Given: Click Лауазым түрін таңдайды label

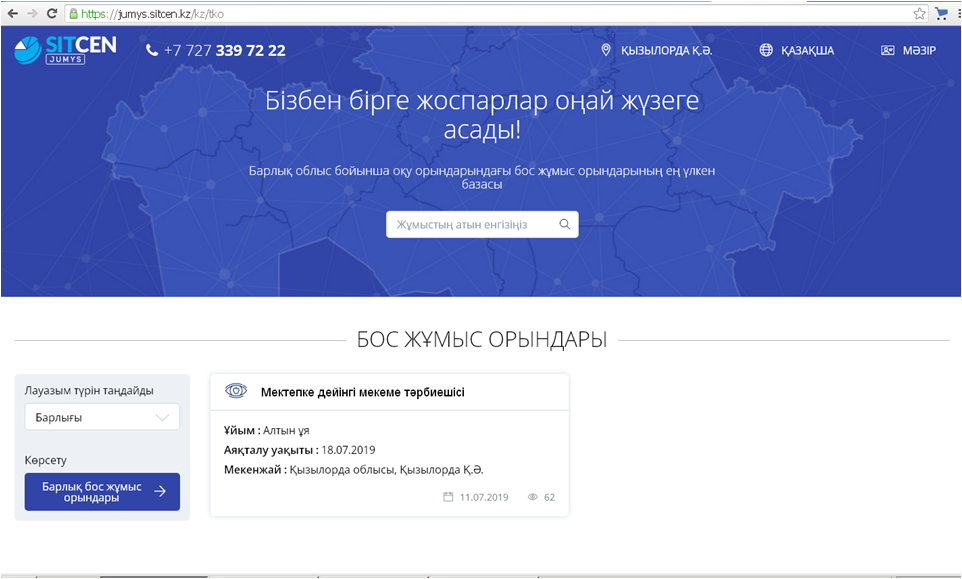Looking at the screenshot, I should 89,391.
